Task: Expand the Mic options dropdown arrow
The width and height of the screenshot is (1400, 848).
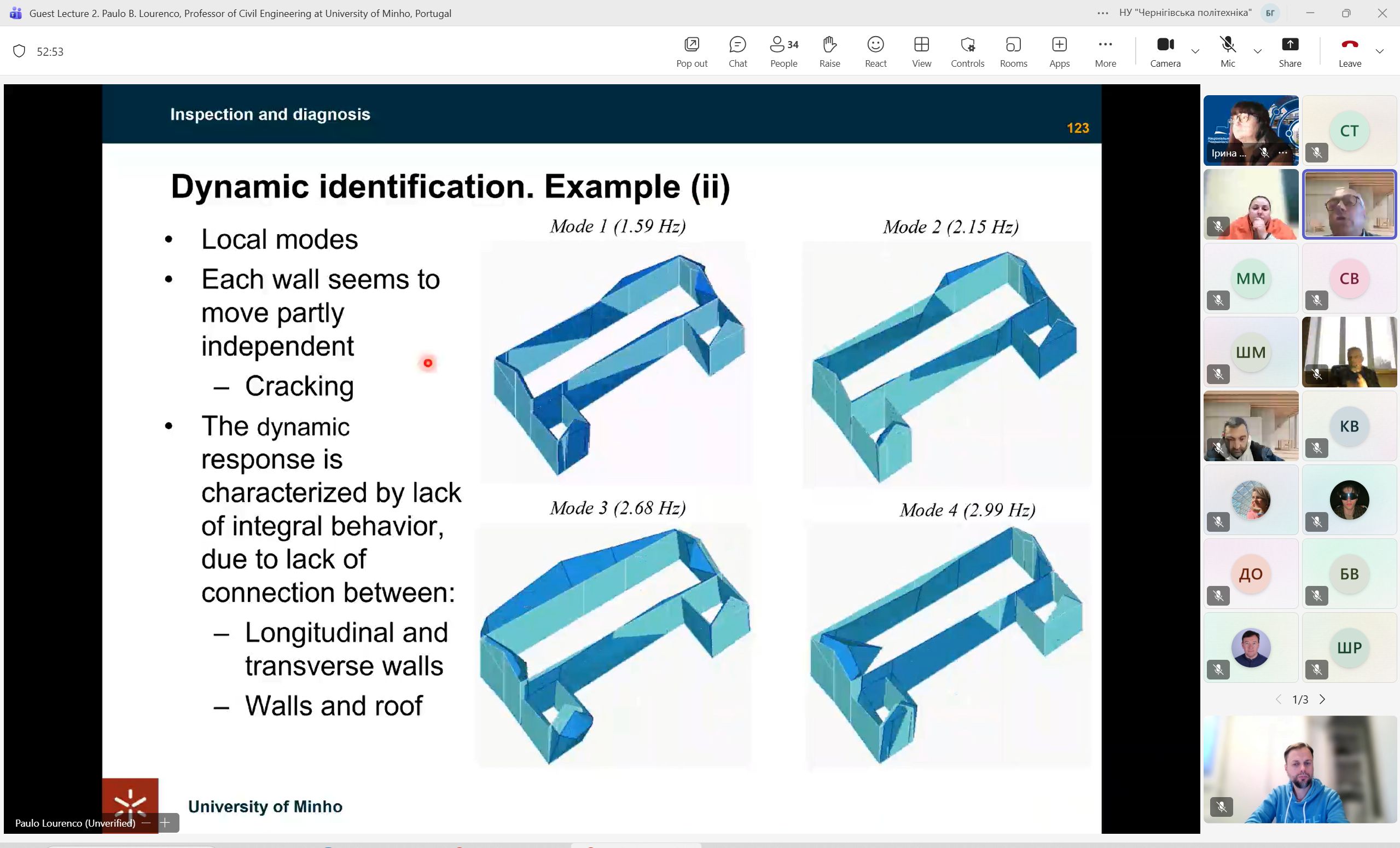Action: pos(1257,51)
